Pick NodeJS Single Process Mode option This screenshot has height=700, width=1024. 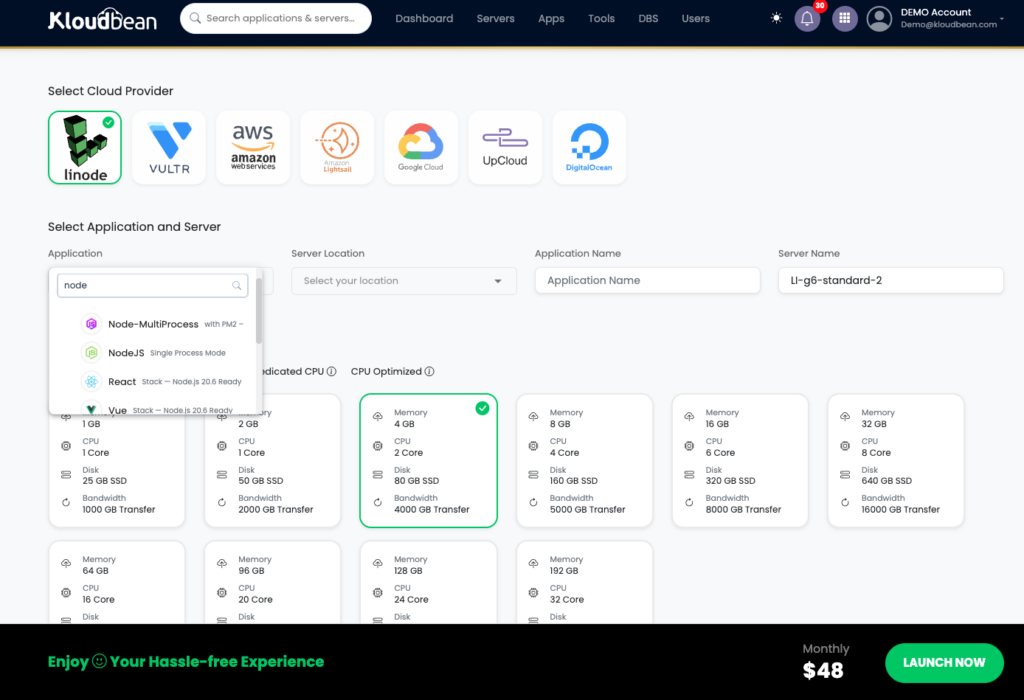pyautogui.click(x=155, y=353)
